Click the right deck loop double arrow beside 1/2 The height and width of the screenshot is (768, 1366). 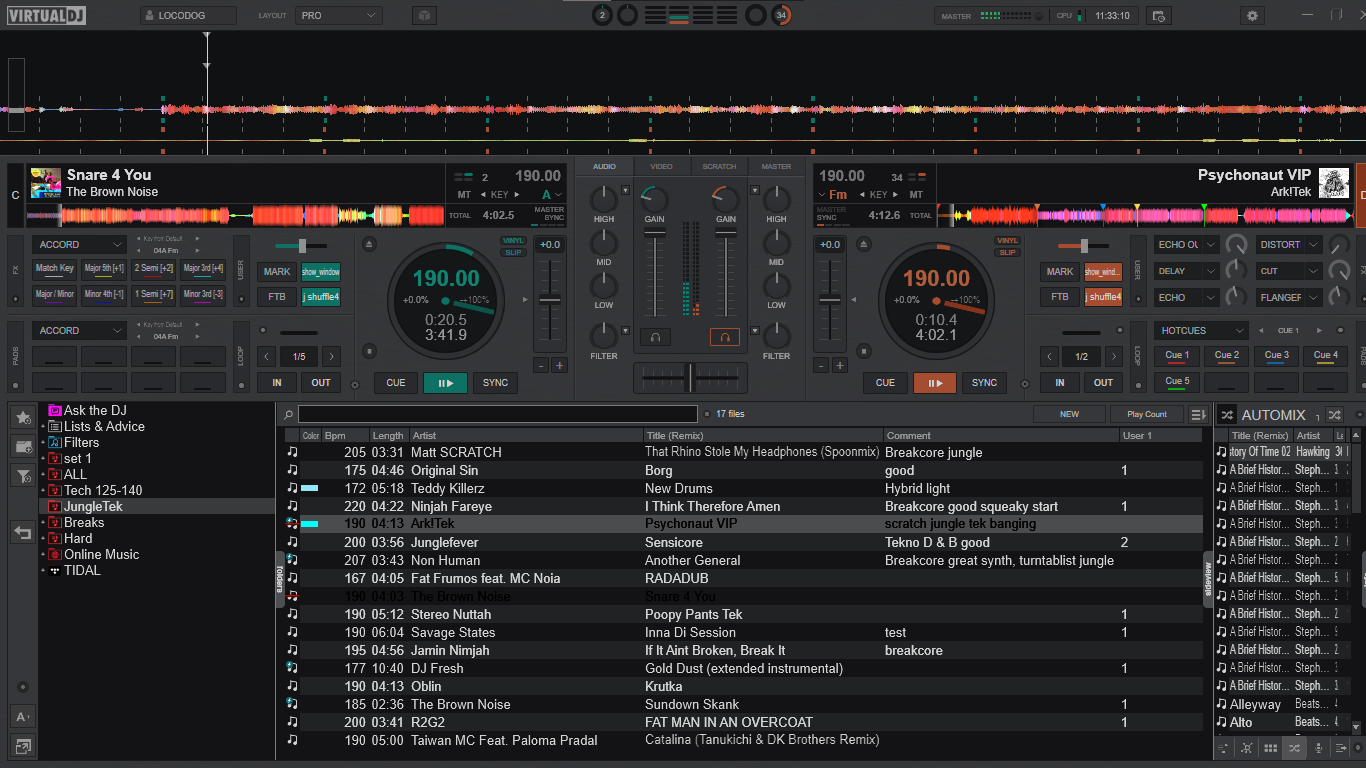(1115, 356)
